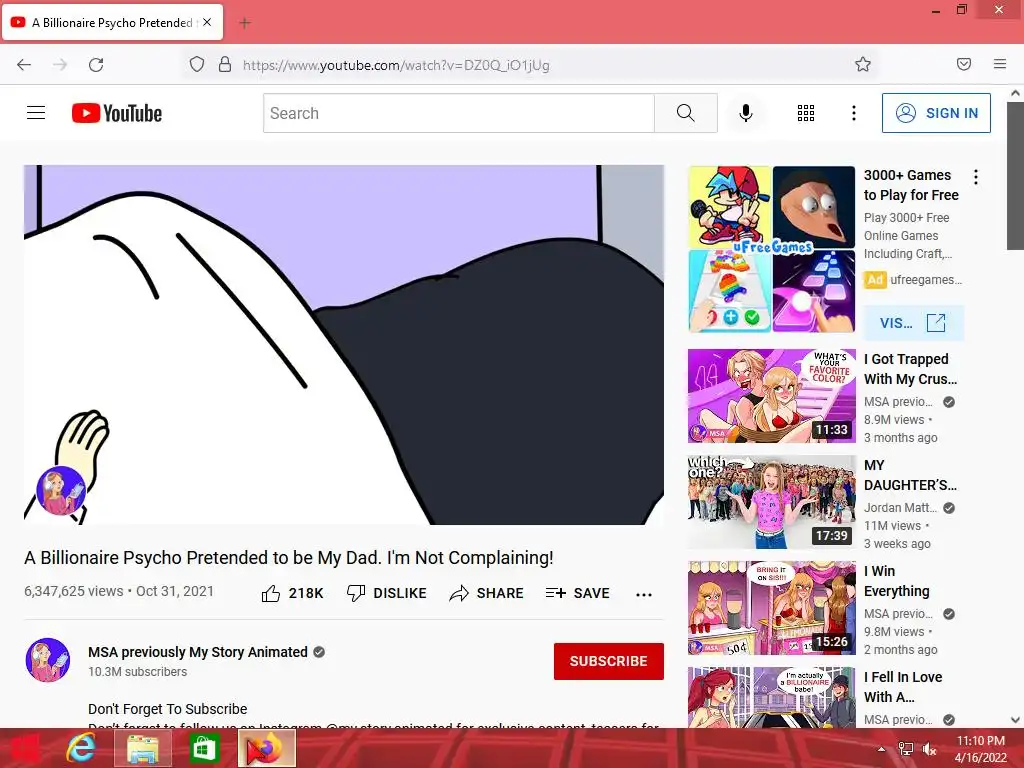1024x768 pixels.
Task: Open more actions ellipsis below the video
Action: [x=644, y=594]
